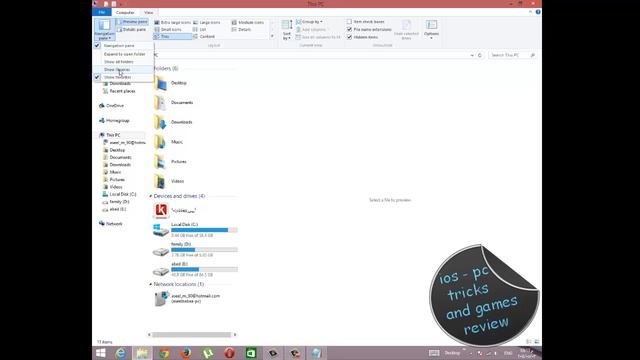Toggle Navigation pane menu entry

click(123, 46)
